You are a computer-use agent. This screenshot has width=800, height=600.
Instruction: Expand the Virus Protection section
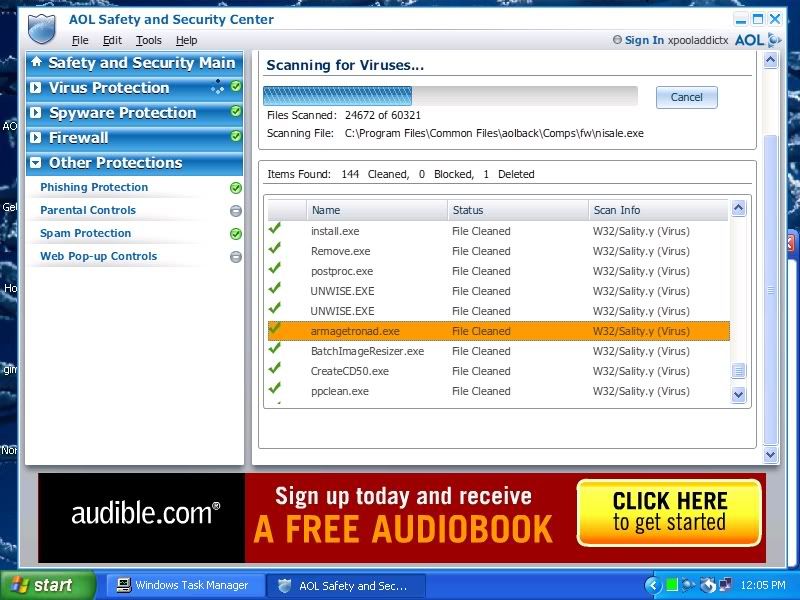click(36, 88)
